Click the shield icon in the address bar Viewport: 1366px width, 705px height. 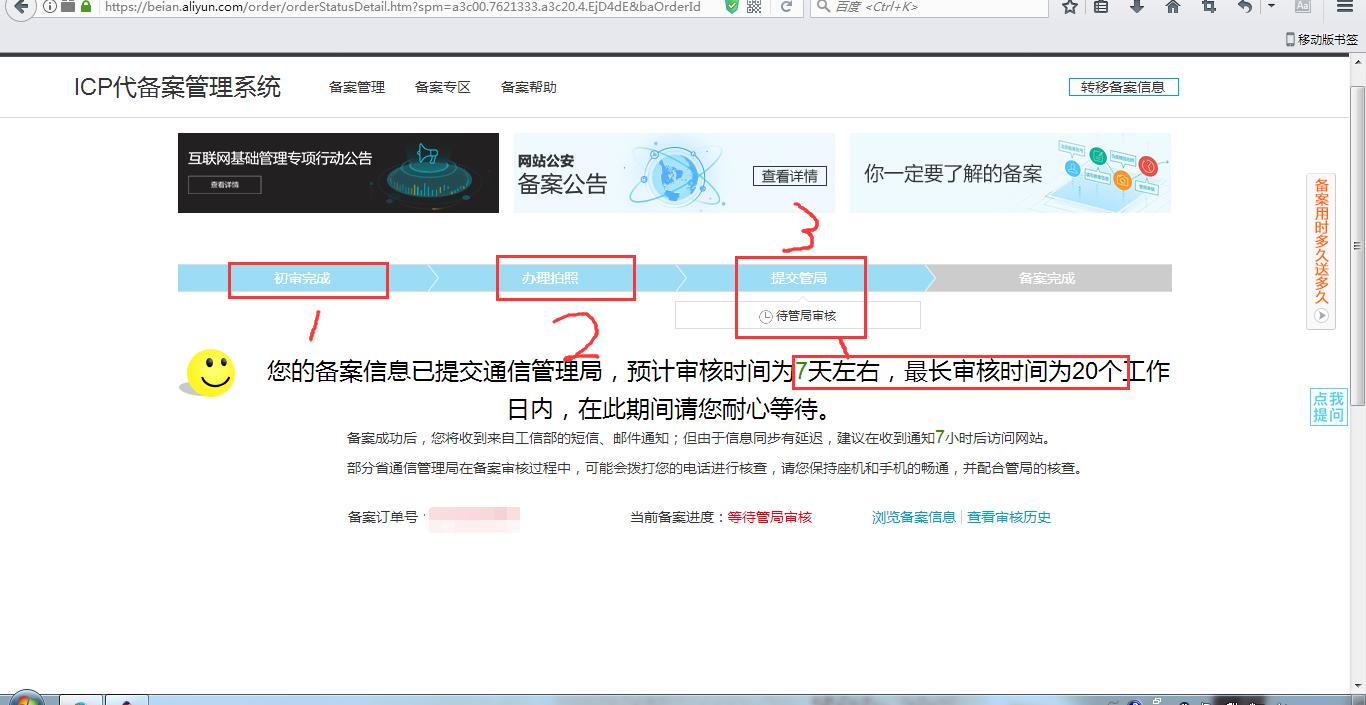coord(733,8)
